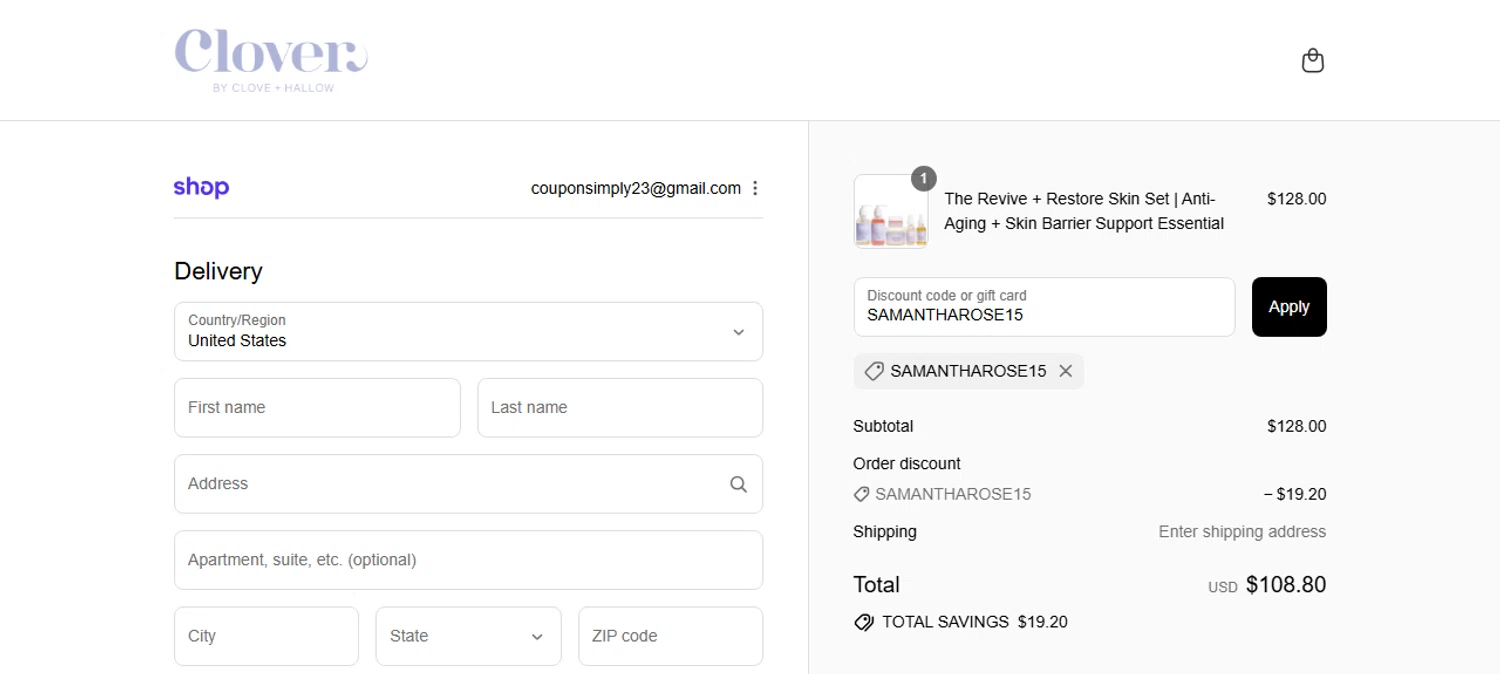The height and width of the screenshot is (674, 1500).
Task: Focus the First name field
Action: [317, 407]
